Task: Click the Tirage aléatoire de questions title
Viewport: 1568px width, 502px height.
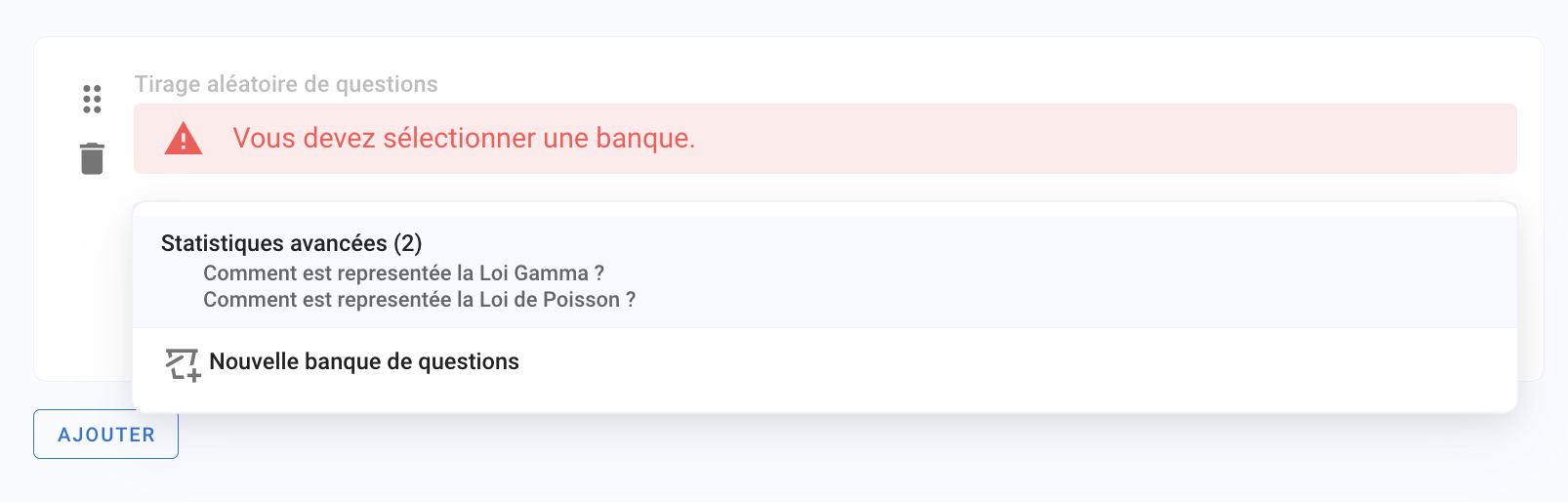Action: click(286, 85)
